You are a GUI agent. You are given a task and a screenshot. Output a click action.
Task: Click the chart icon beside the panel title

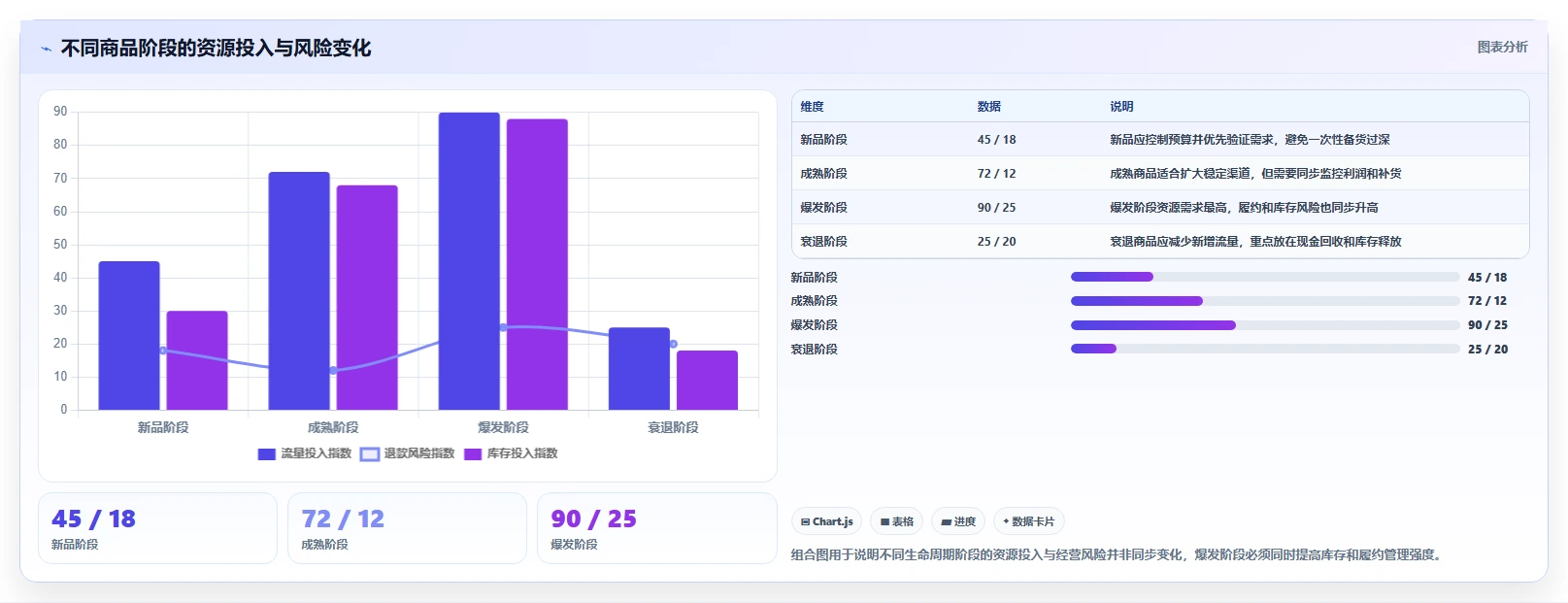click(46, 49)
